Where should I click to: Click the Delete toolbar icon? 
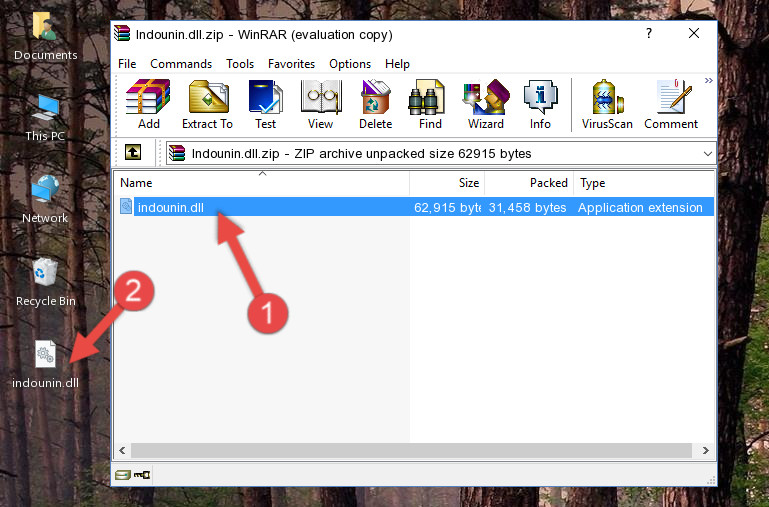pyautogui.click(x=375, y=104)
